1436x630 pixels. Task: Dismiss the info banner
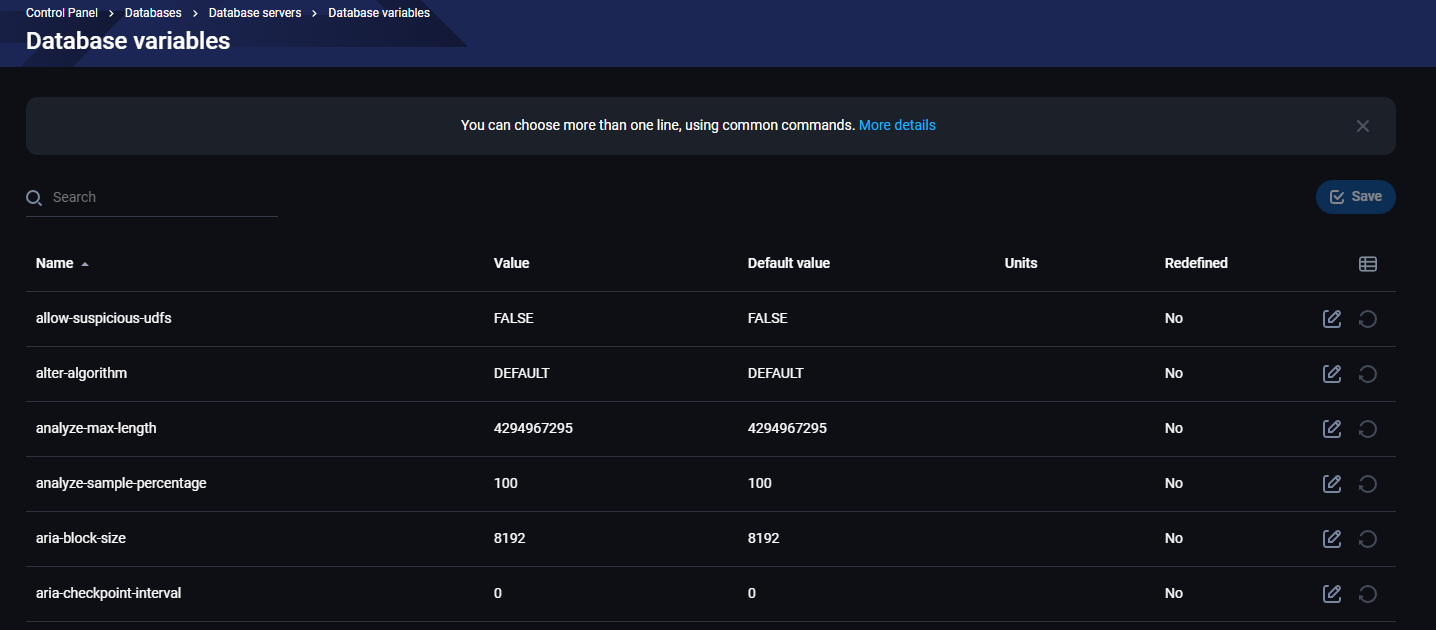[1362, 126]
